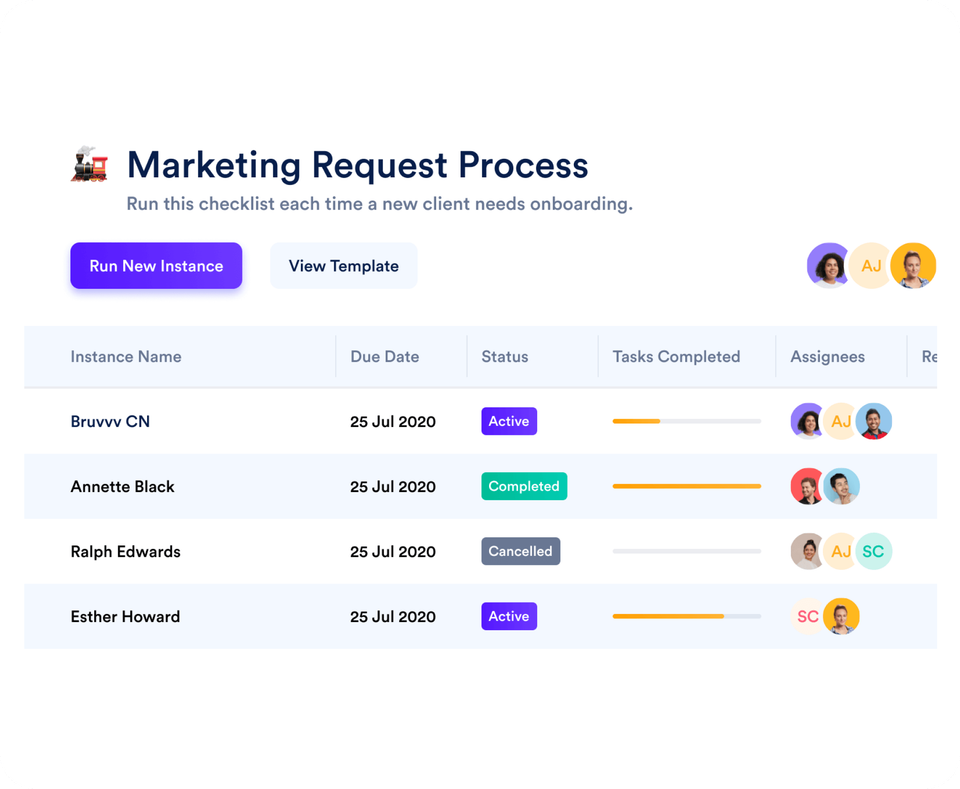Select the AJ assignee in Ralph Edwards row
Viewport: 960px width, 789px height.
pos(841,551)
